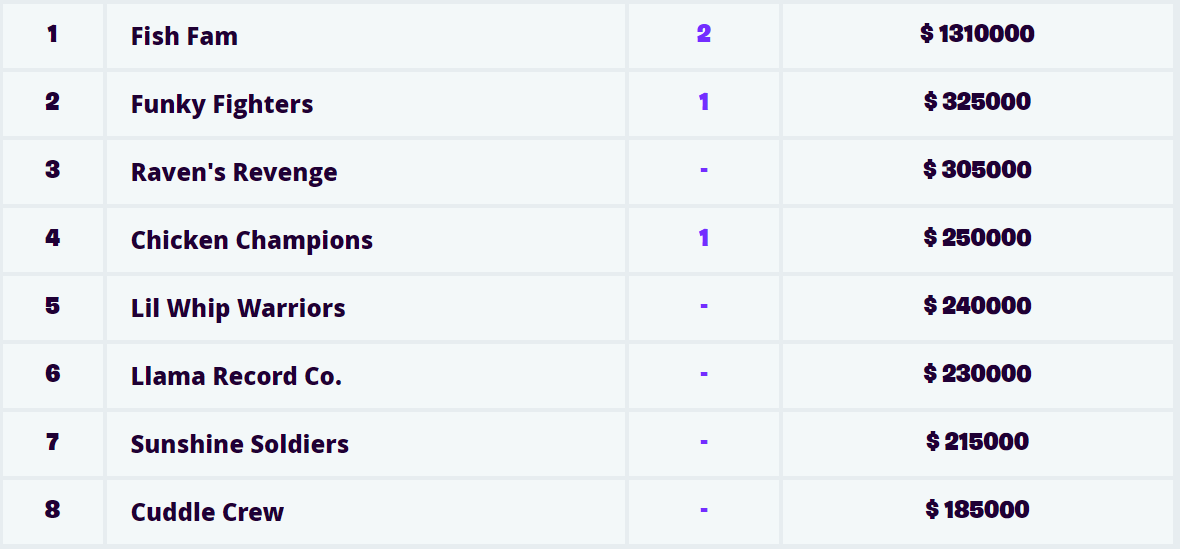Click Funky Fighters' purple win count 1

(704, 102)
